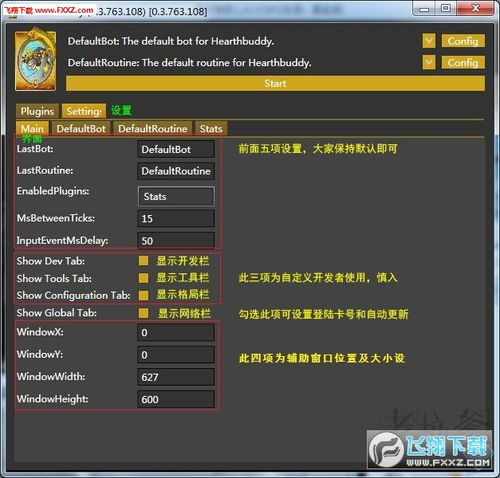This screenshot has width=500, height=478.
Task: Open Config for DefaultBot
Action: [463, 41]
